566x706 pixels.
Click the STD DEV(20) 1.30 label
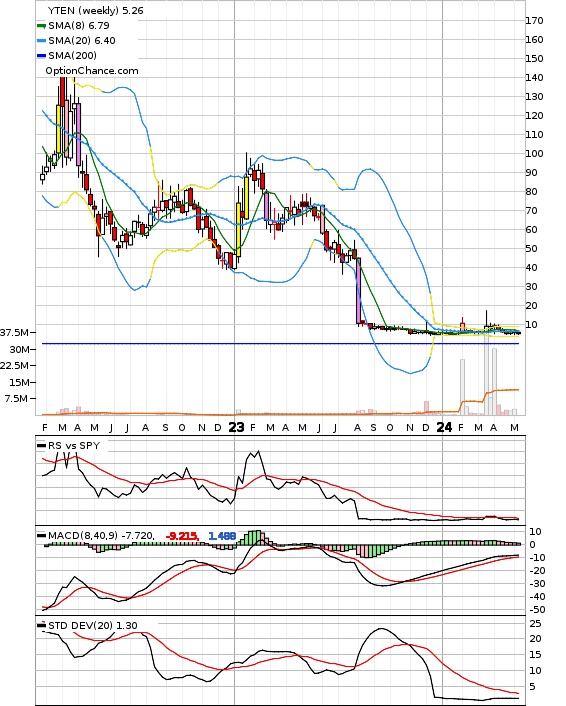(x=93, y=625)
